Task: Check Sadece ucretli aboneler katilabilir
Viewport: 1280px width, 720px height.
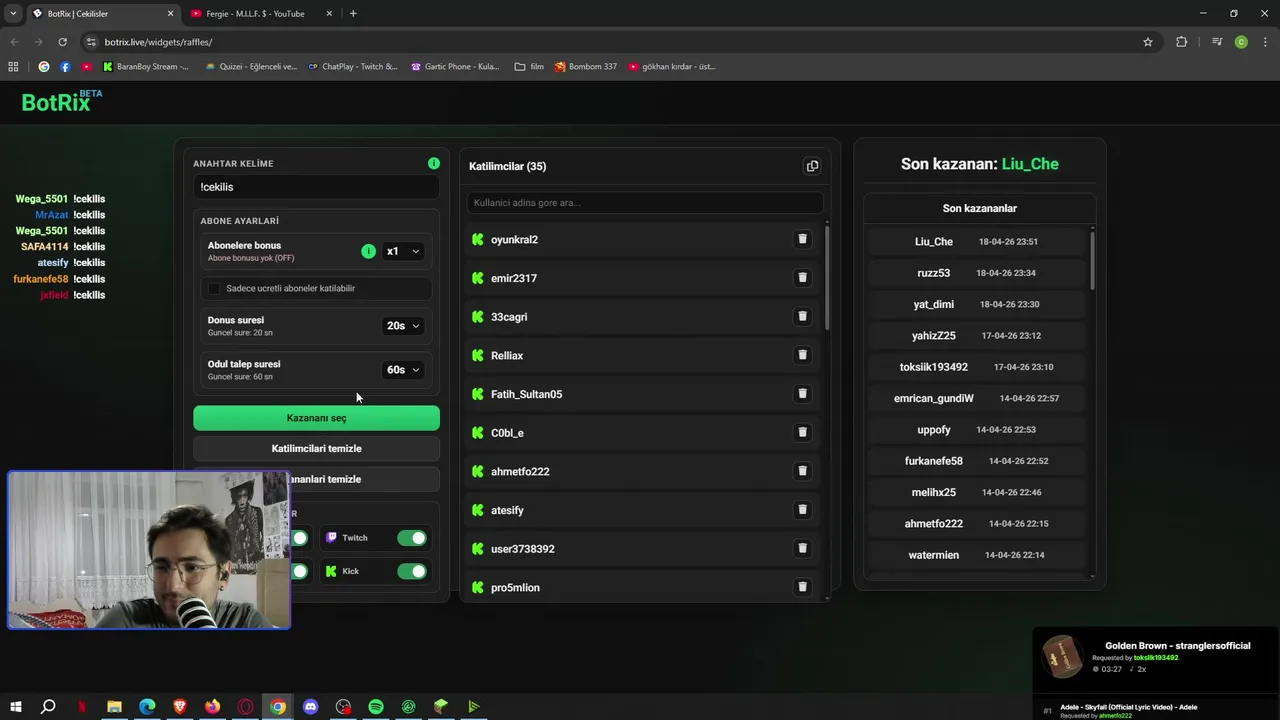Action: [214, 288]
